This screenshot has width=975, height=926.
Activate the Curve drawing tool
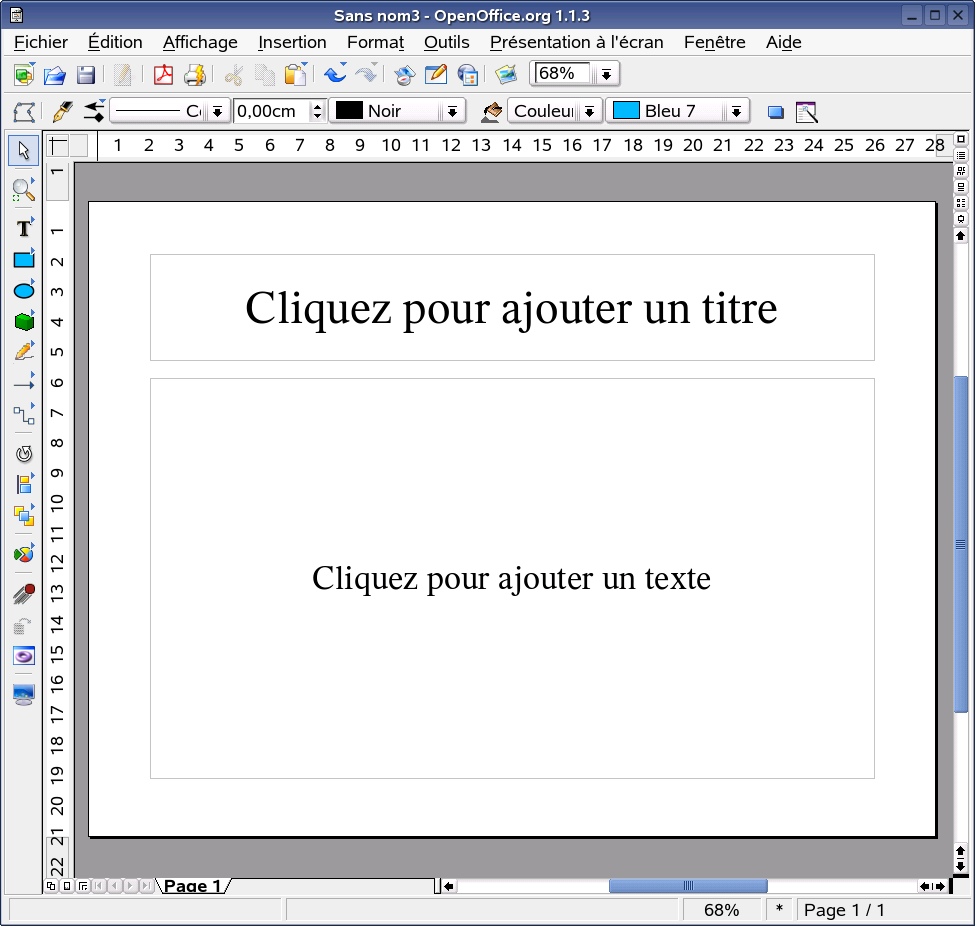coord(23,351)
